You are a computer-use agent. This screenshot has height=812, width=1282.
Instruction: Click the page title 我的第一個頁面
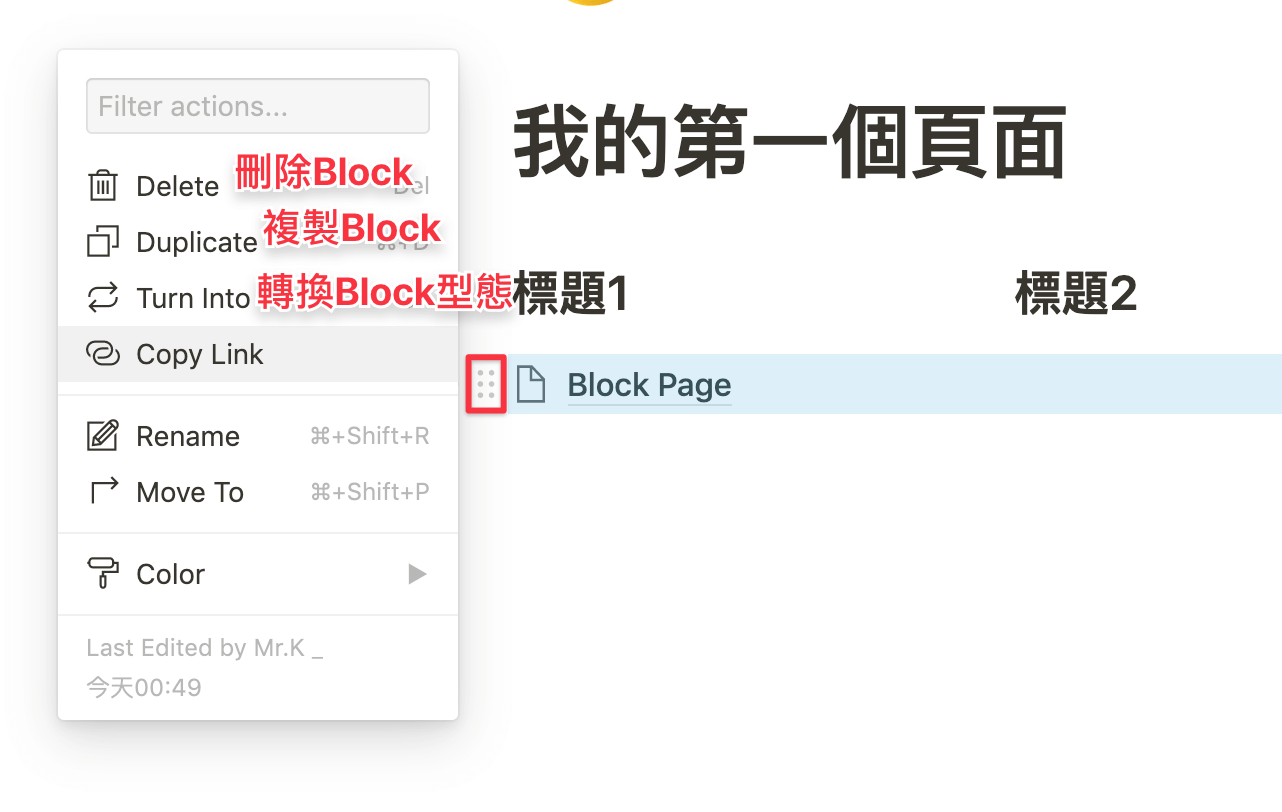click(789, 146)
